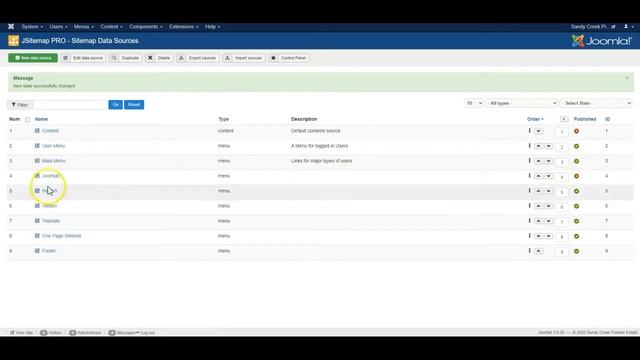Toggle published state of source ID 5

pyautogui.click(x=576, y=191)
